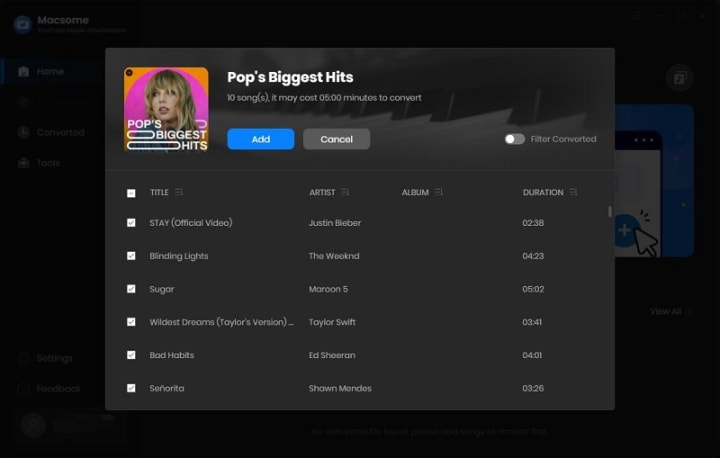Screen dimensions: 720x458
Task: Click the blue plus add icon
Action: pos(624,230)
